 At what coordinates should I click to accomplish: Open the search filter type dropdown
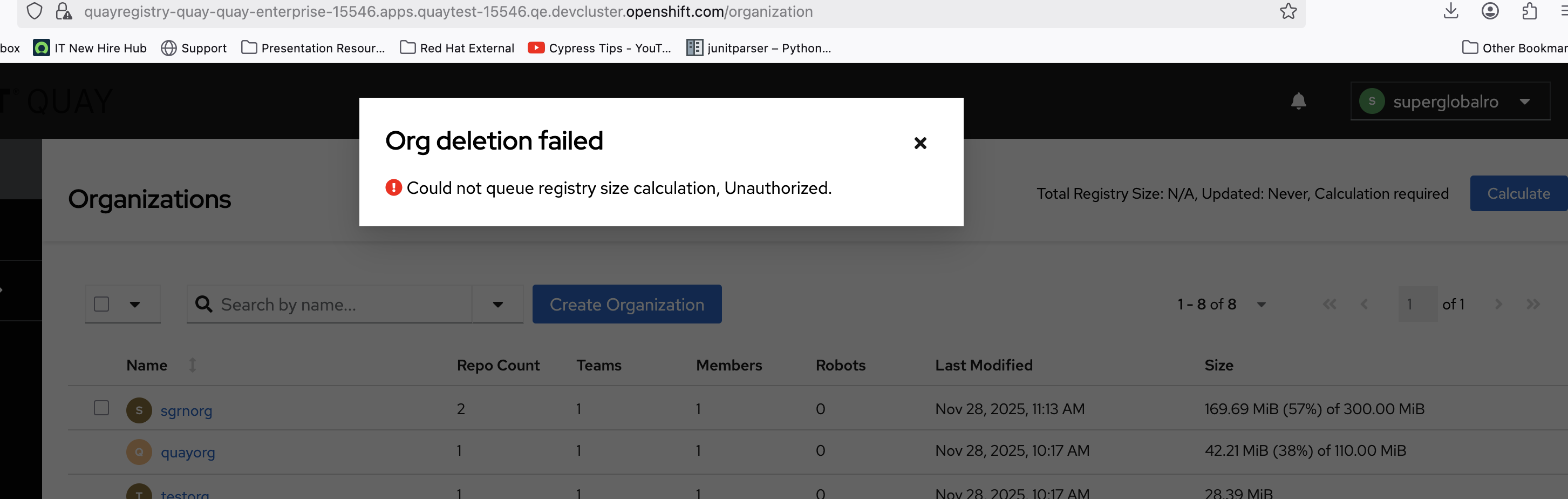pyautogui.click(x=497, y=304)
